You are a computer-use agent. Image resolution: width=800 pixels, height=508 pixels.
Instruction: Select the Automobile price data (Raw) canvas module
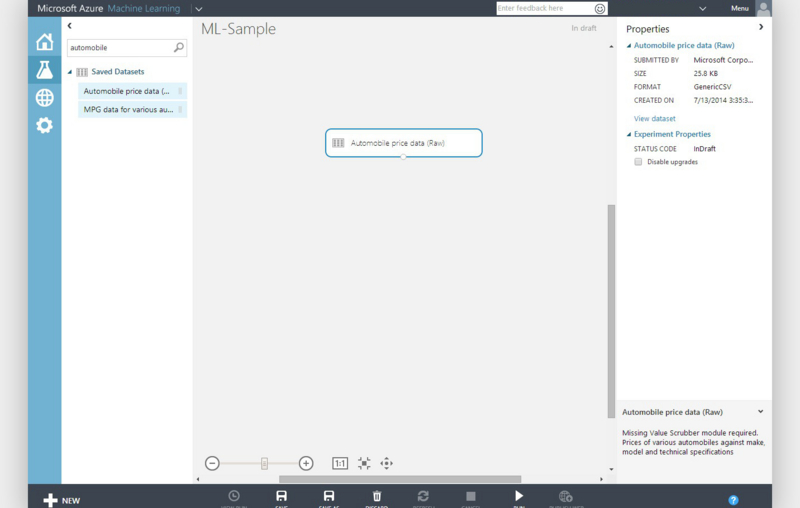pyautogui.click(x=404, y=143)
